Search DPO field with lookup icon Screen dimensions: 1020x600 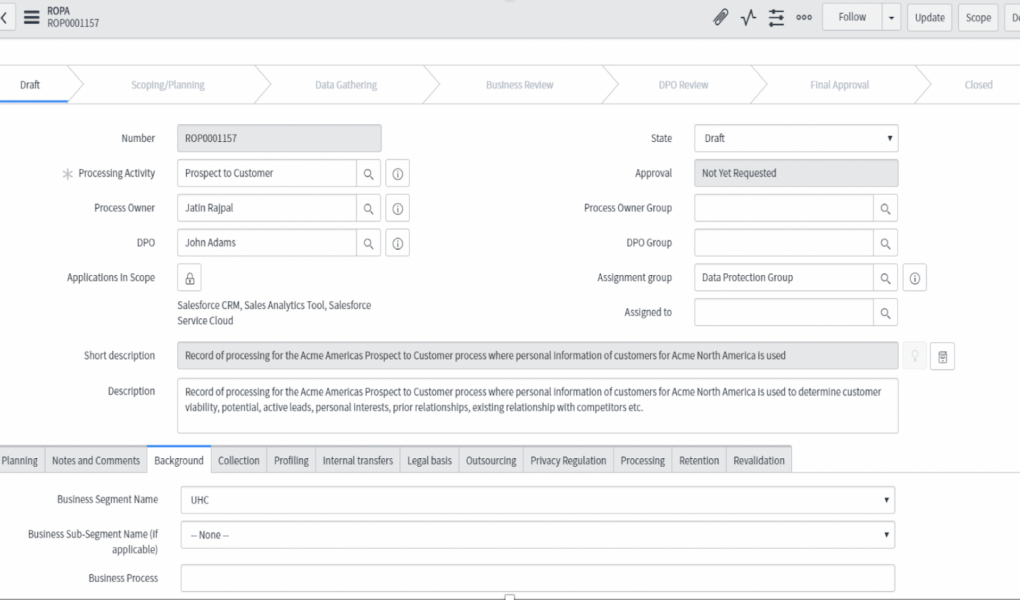tap(368, 243)
